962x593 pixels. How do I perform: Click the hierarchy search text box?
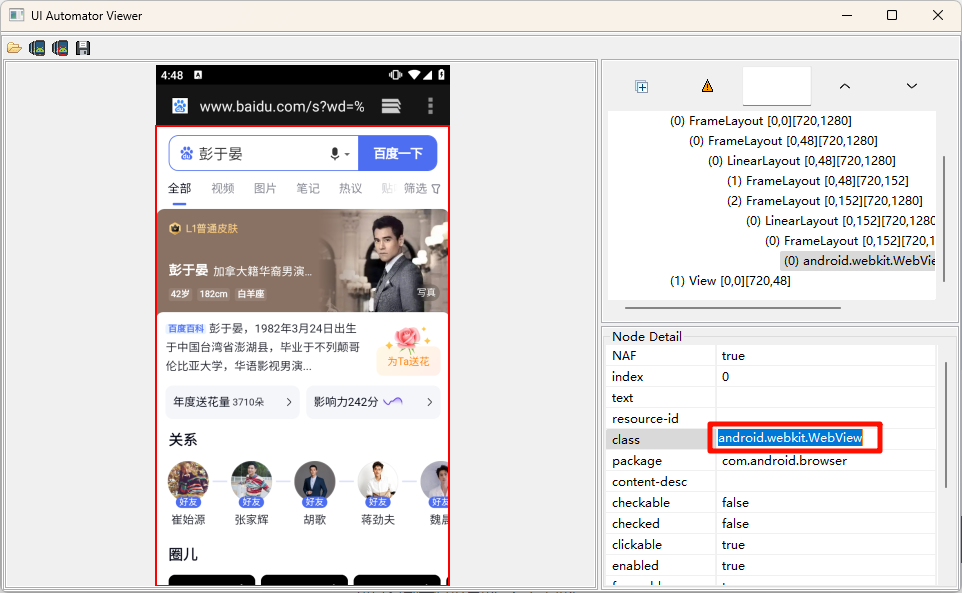[776, 87]
